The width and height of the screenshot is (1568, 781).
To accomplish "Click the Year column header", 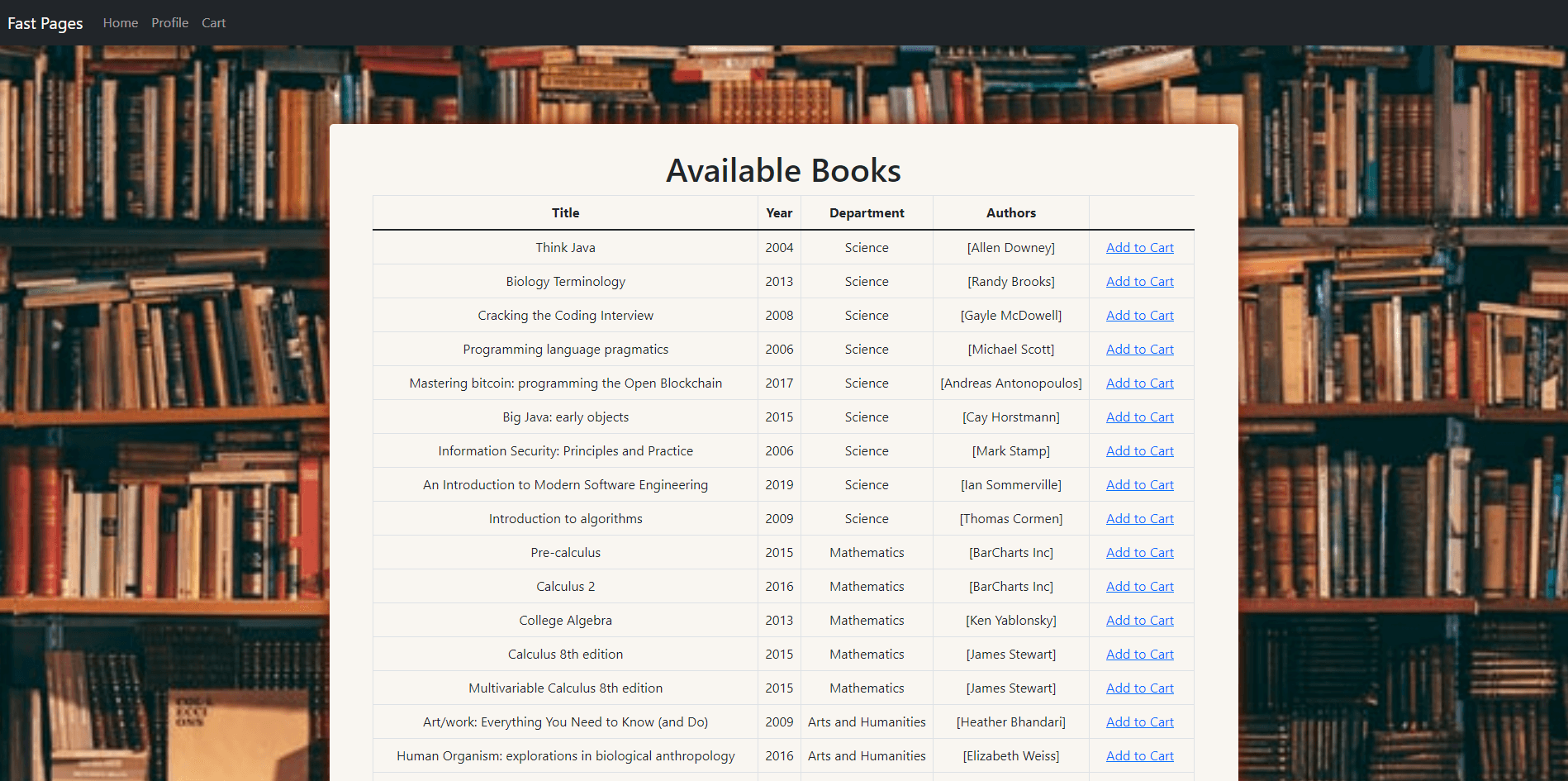I will click(x=778, y=212).
